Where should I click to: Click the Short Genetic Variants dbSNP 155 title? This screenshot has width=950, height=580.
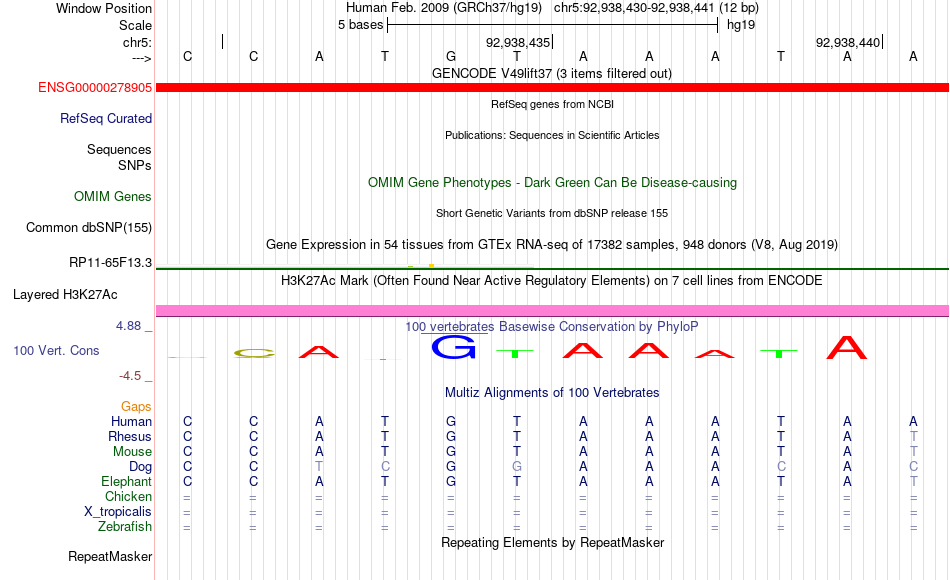(552, 213)
